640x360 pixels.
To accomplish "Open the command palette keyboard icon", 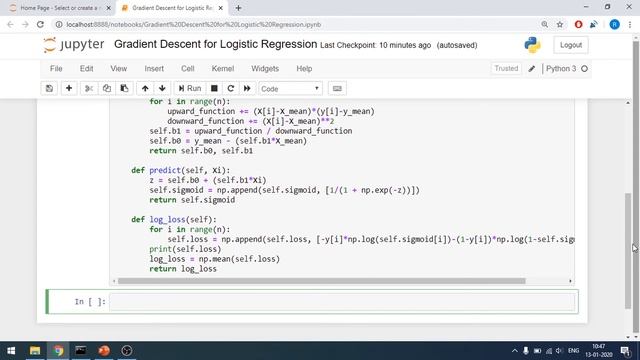I will tap(337, 89).
